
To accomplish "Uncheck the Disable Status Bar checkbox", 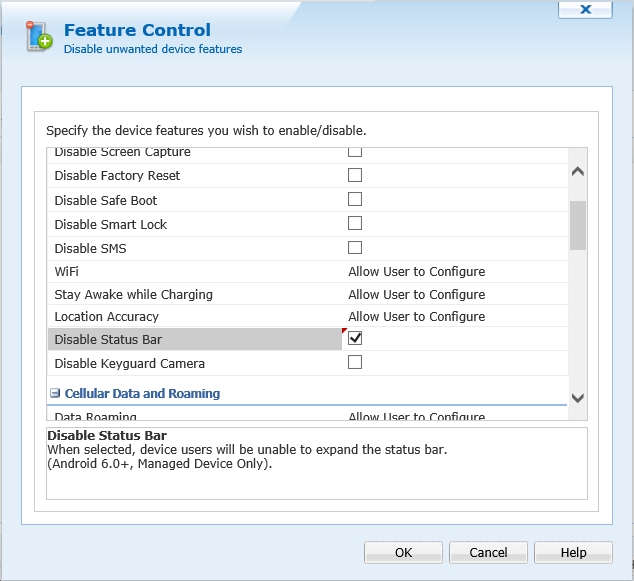I will 355,338.
